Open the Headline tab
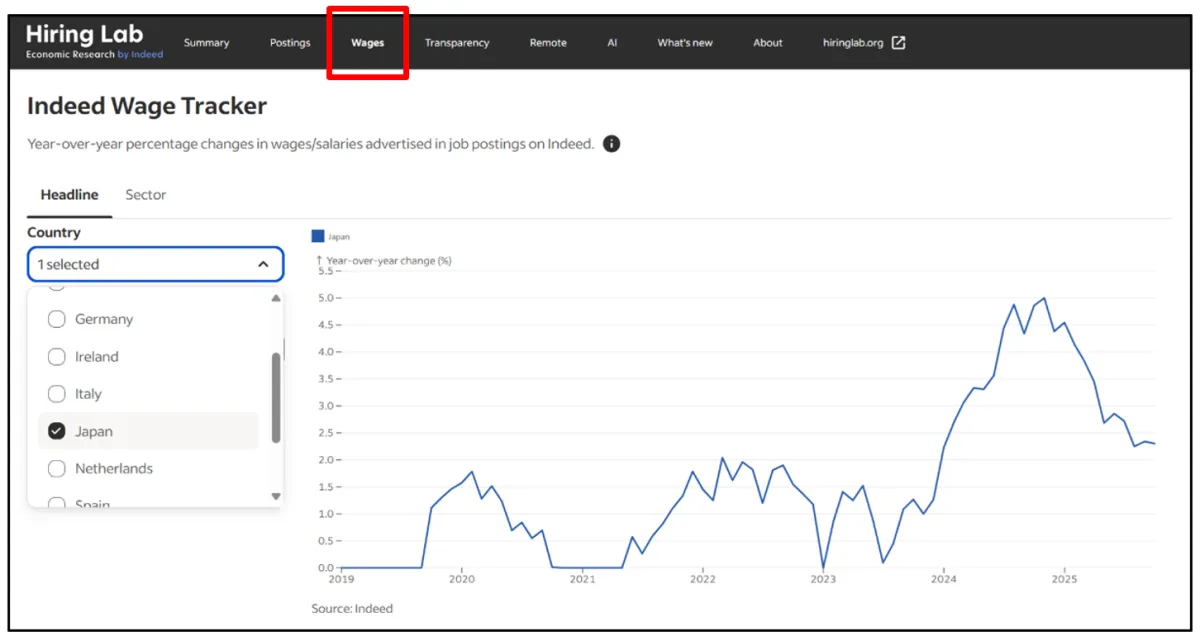This screenshot has height=641, width=1200. pyautogui.click(x=69, y=195)
